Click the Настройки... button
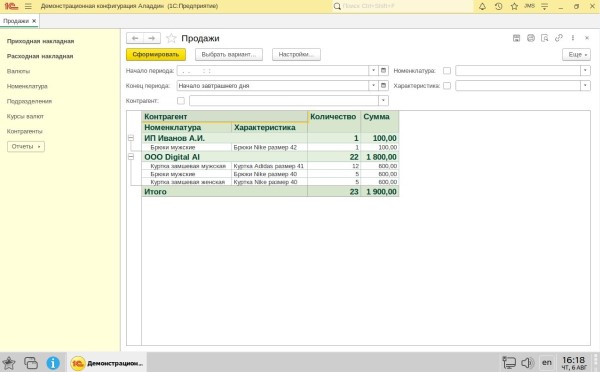 click(x=296, y=55)
